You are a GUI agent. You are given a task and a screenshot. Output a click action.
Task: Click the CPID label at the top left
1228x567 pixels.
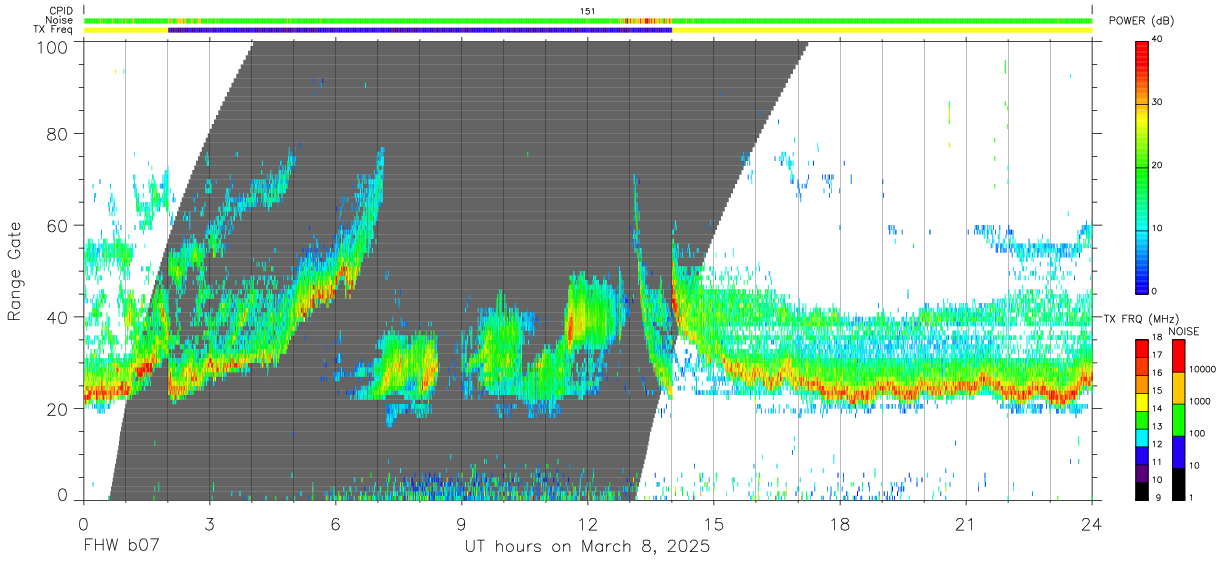coord(60,10)
